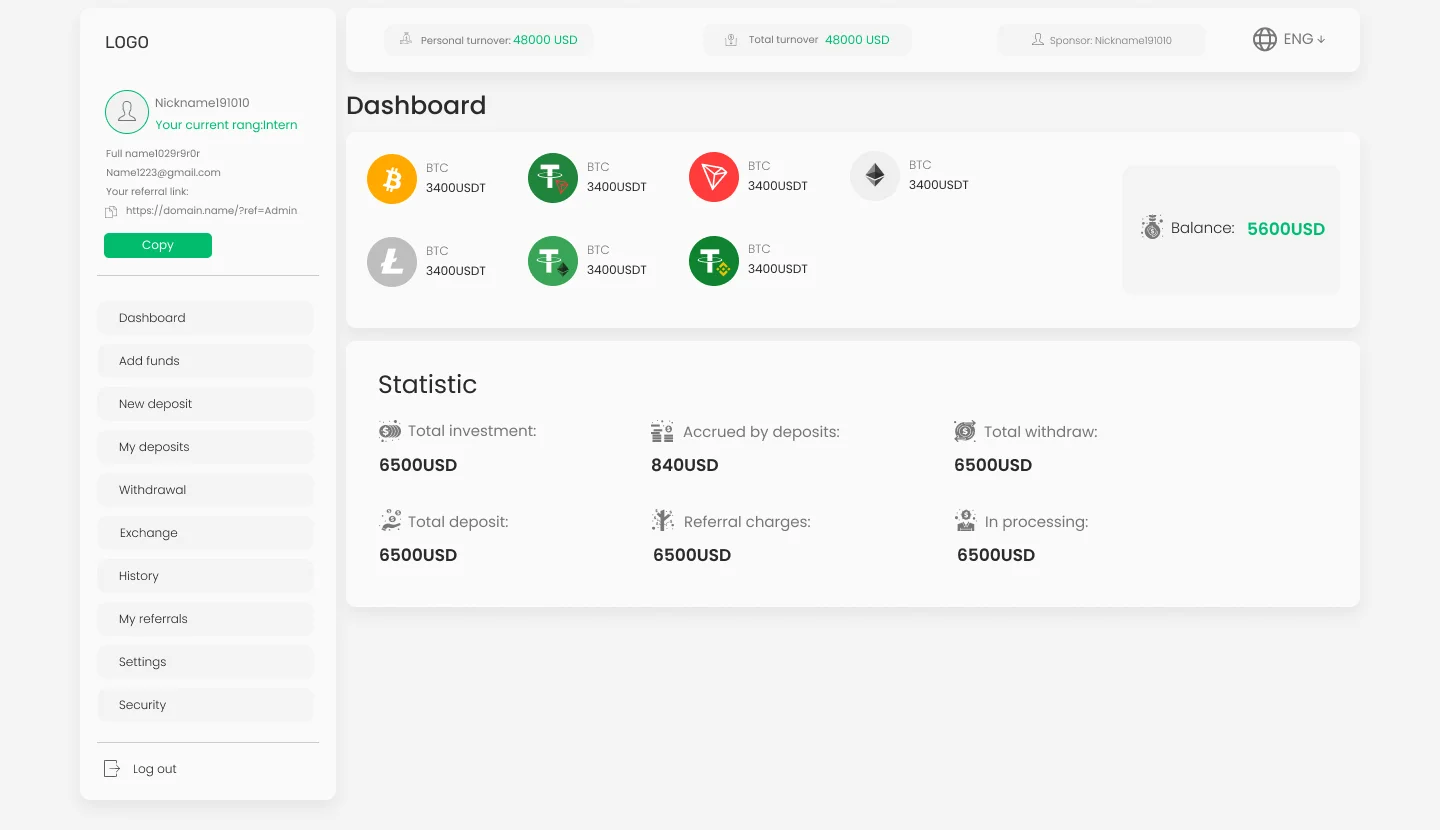Click the gray Ethereum coin icon
1440x830 pixels.
(875, 176)
